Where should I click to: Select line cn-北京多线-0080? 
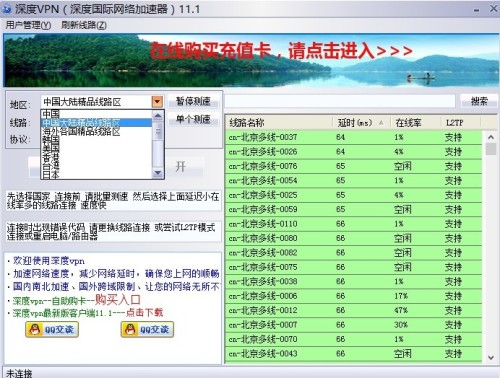[x=354, y=238]
